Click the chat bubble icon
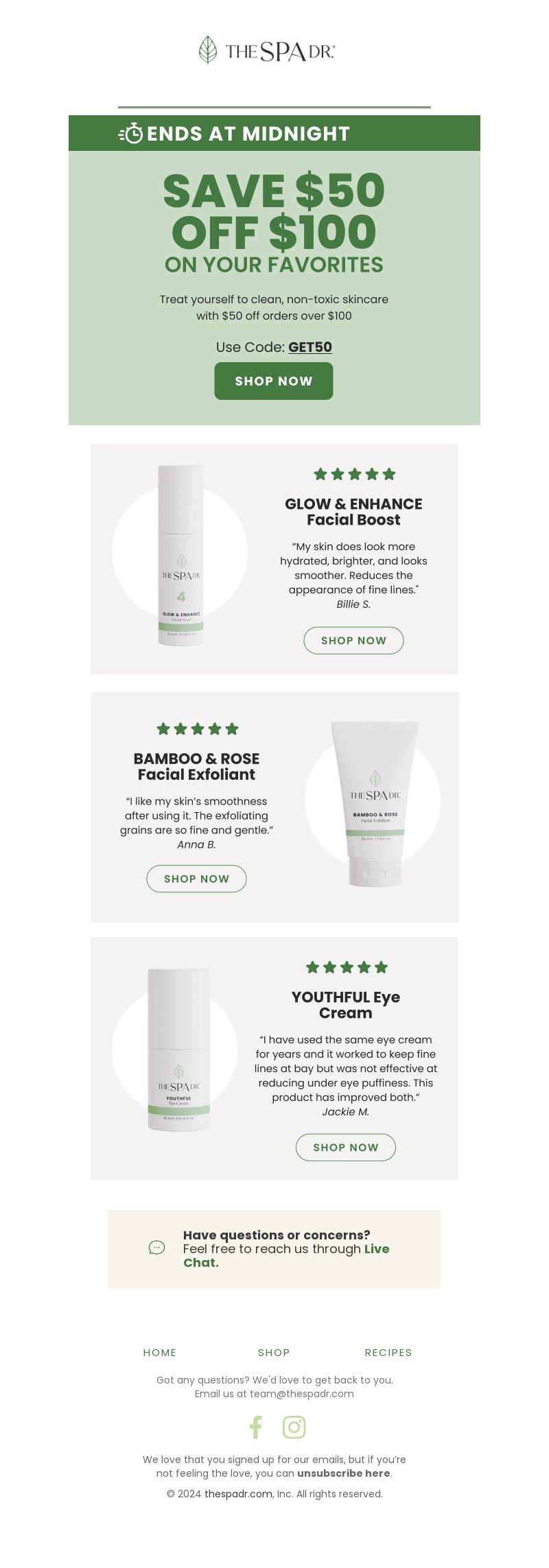 (156, 1247)
